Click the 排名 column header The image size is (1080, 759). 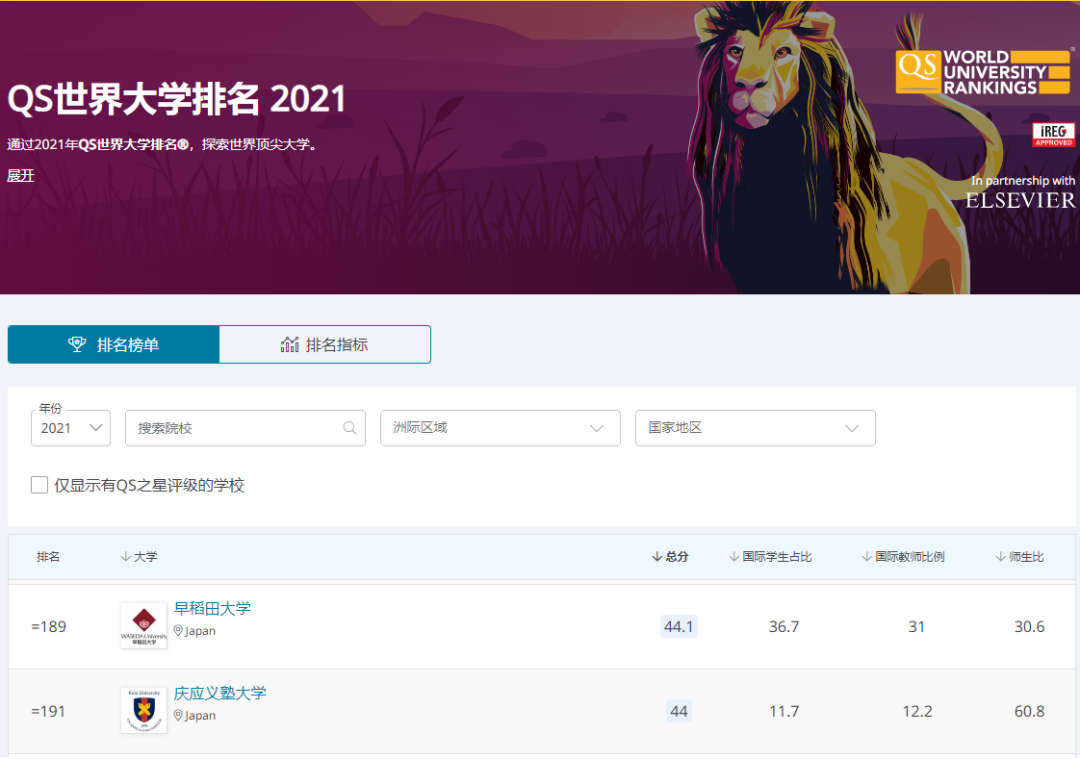pyautogui.click(x=48, y=557)
